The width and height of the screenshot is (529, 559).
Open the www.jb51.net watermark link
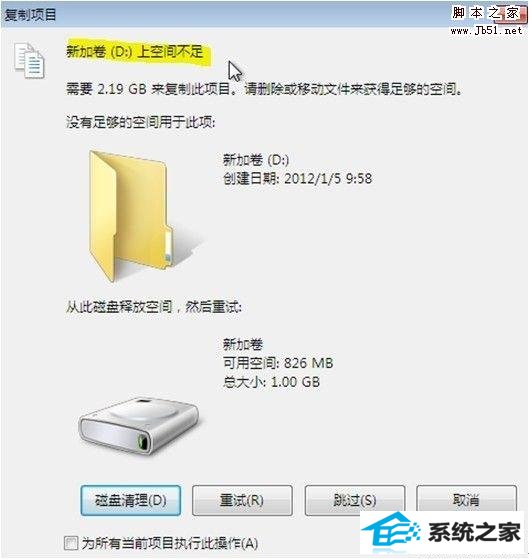point(487,31)
